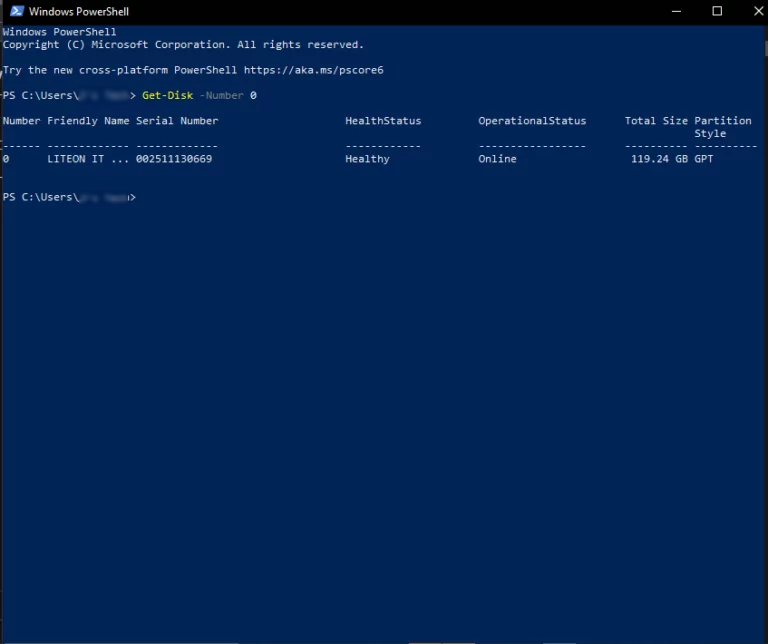768x644 pixels.
Task: Select the 'Partition Style' column header
Action: [x=722, y=127]
